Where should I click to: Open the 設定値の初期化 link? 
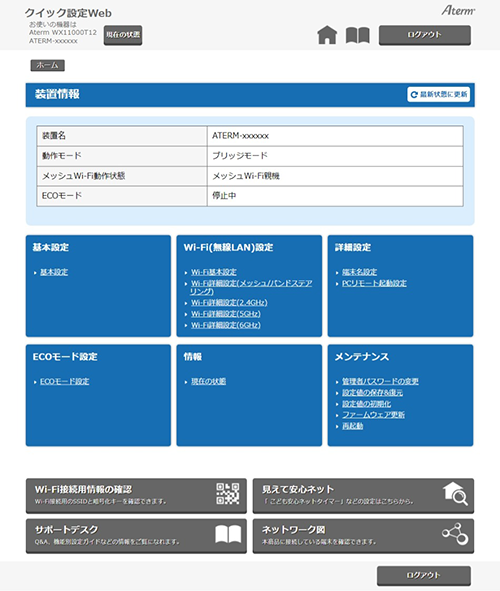pos(366,404)
